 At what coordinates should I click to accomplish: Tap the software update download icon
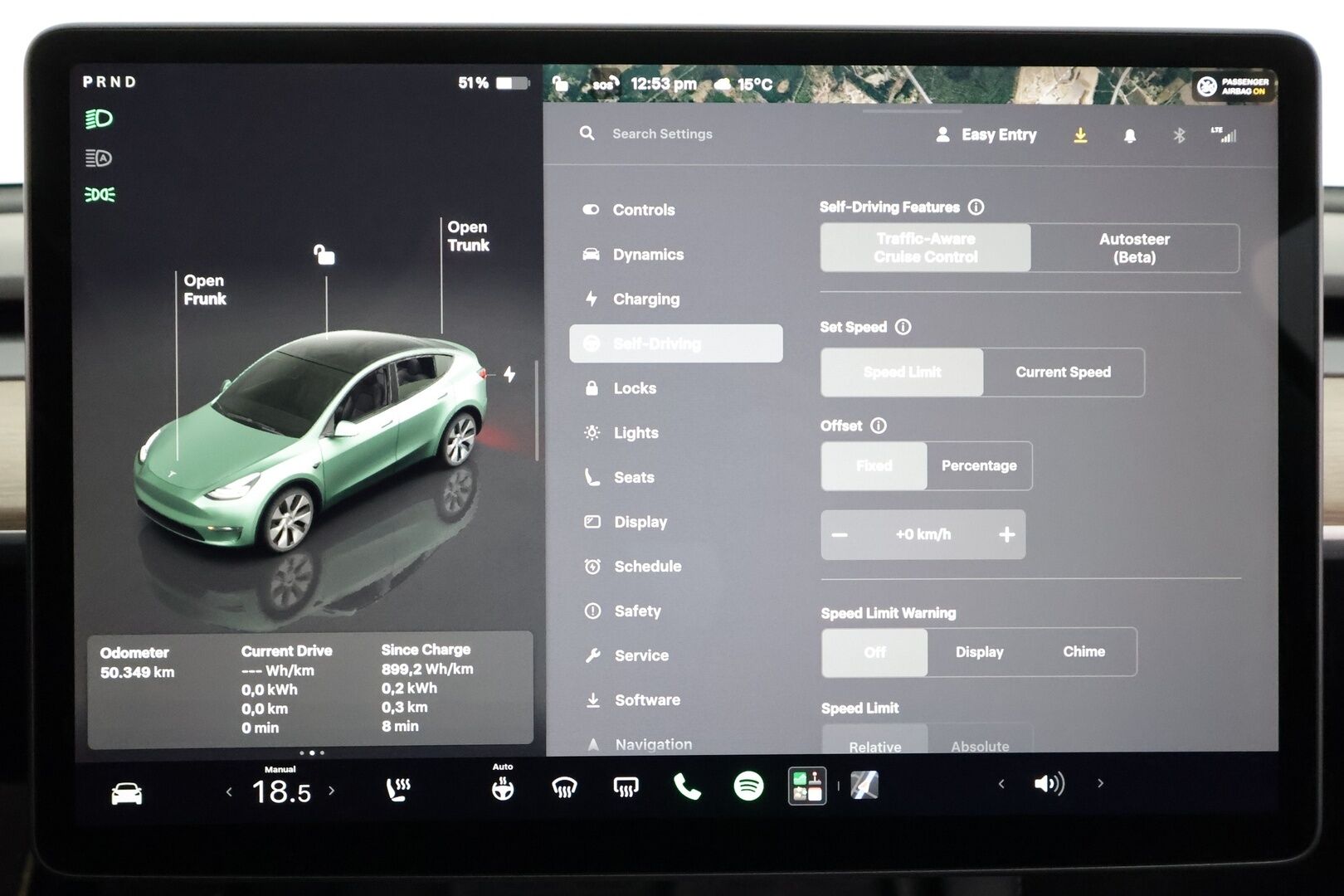click(x=1080, y=134)
